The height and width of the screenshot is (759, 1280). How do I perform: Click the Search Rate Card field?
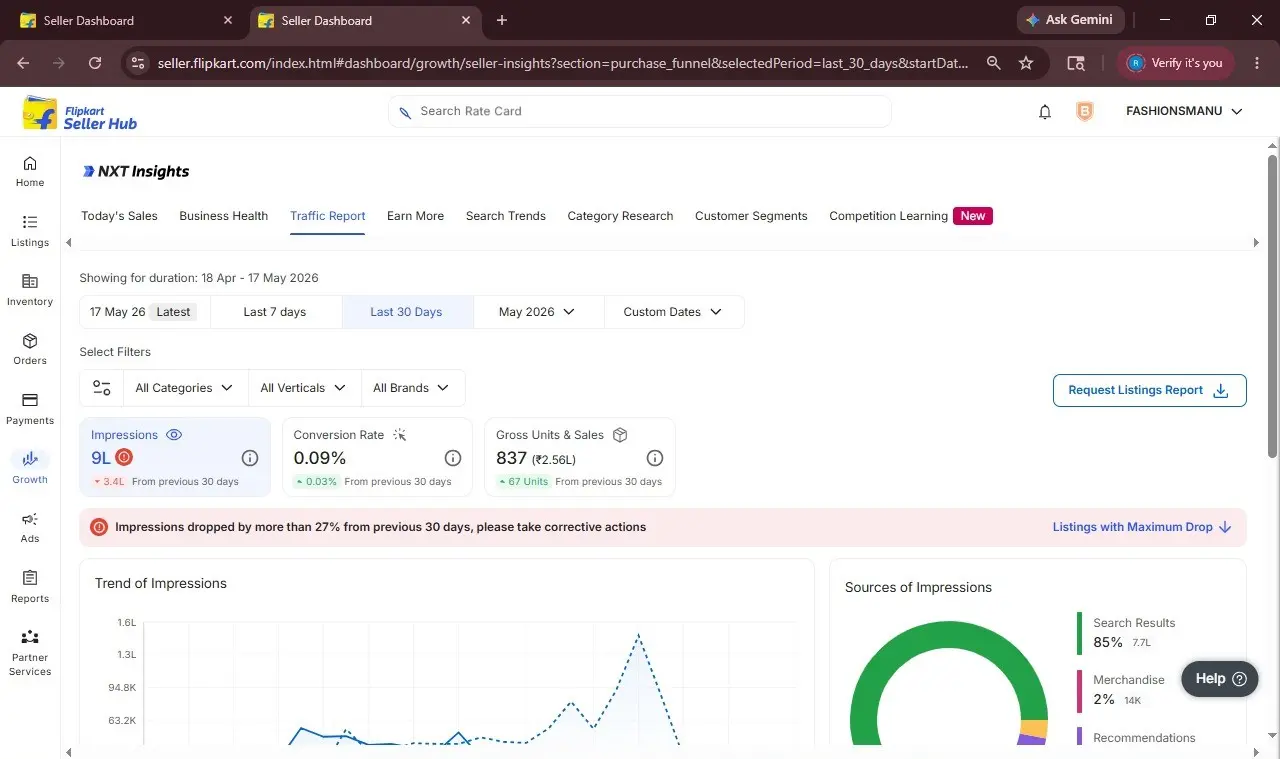[640, 111]
